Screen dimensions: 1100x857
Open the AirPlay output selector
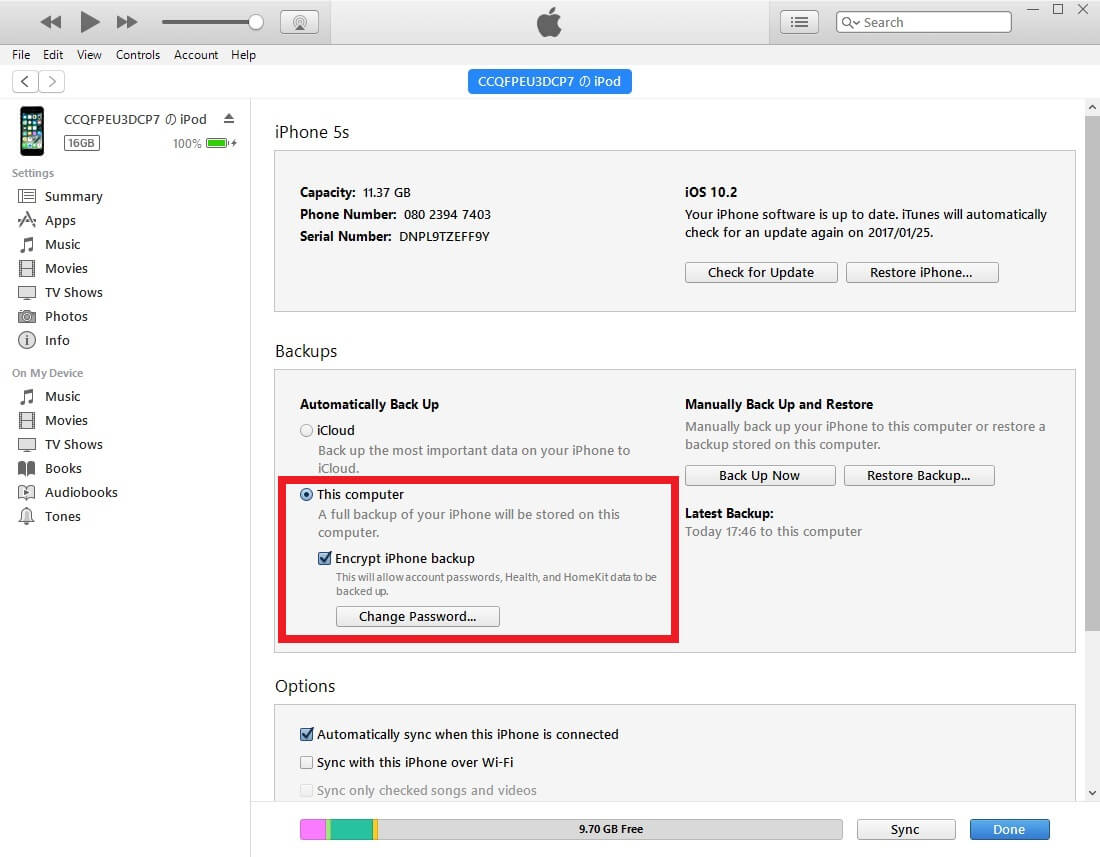[x=299, y=22]
